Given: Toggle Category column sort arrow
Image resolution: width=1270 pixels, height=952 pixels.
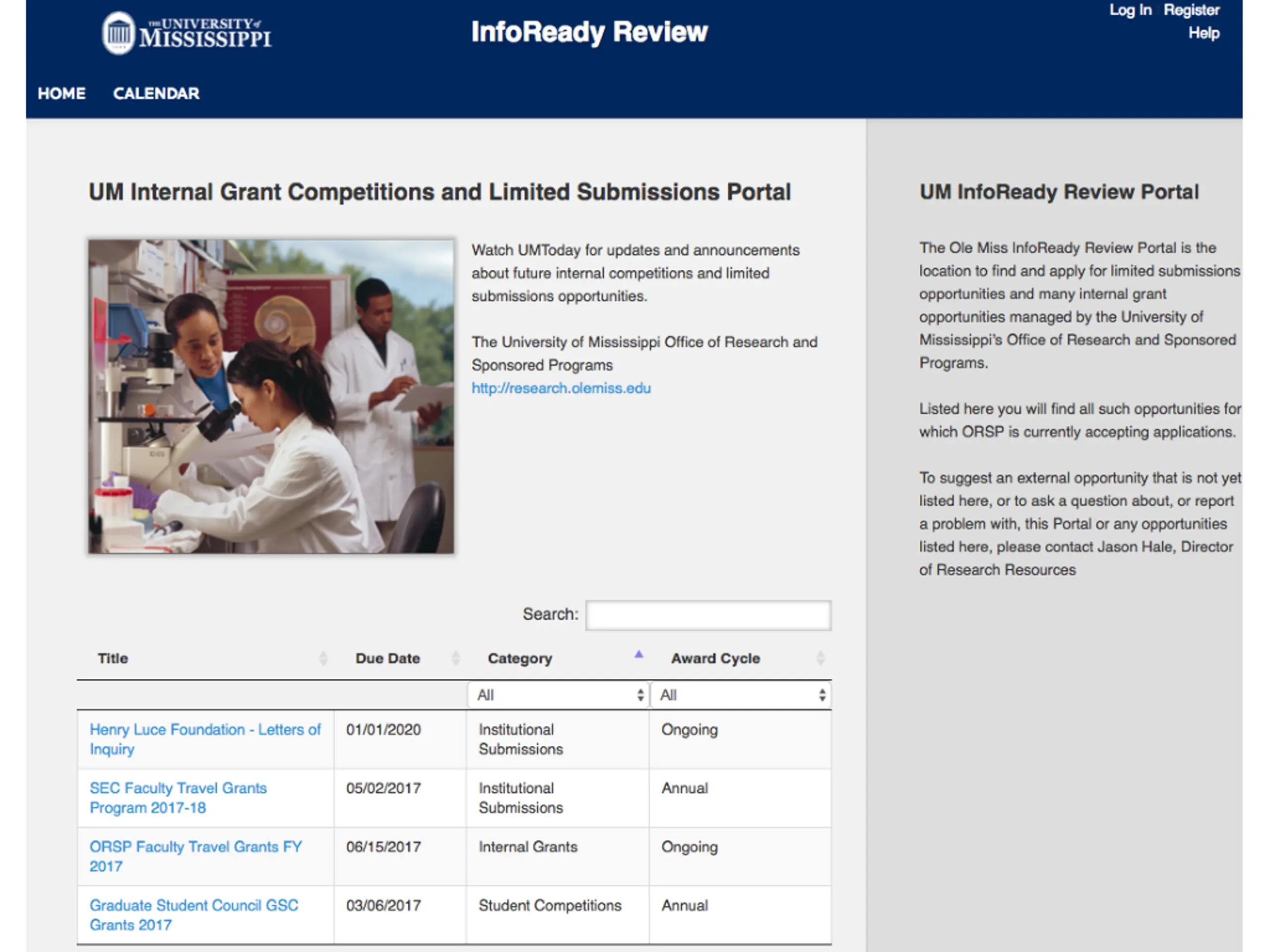Looking at the screenshot, I should [x=639, y=655].
